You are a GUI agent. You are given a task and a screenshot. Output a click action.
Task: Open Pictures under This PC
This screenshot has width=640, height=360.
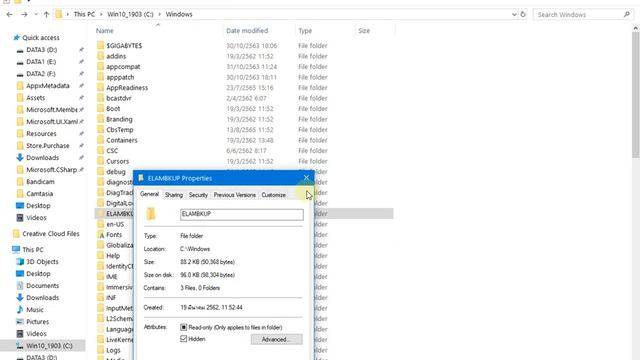click(x=38, y=322)
